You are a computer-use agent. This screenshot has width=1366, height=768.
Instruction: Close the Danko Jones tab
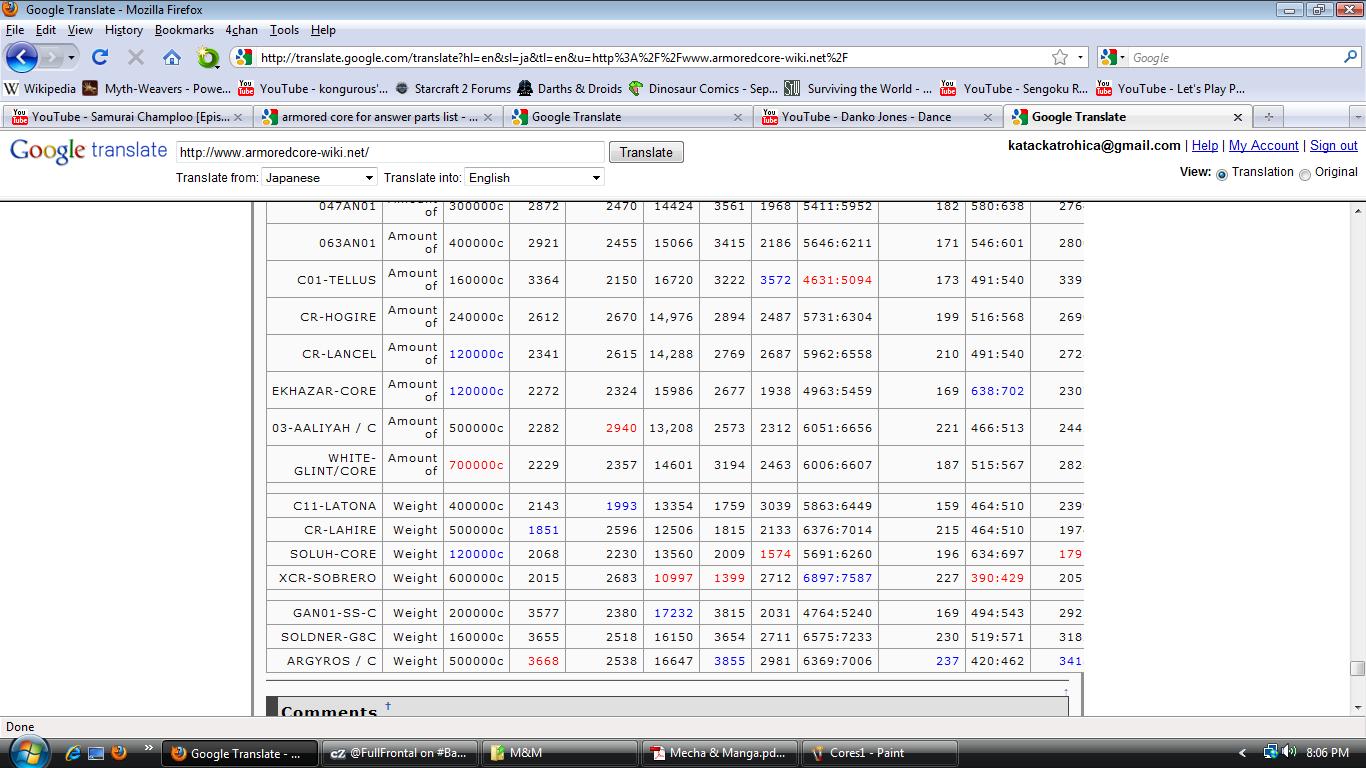(x=987, y=117)
